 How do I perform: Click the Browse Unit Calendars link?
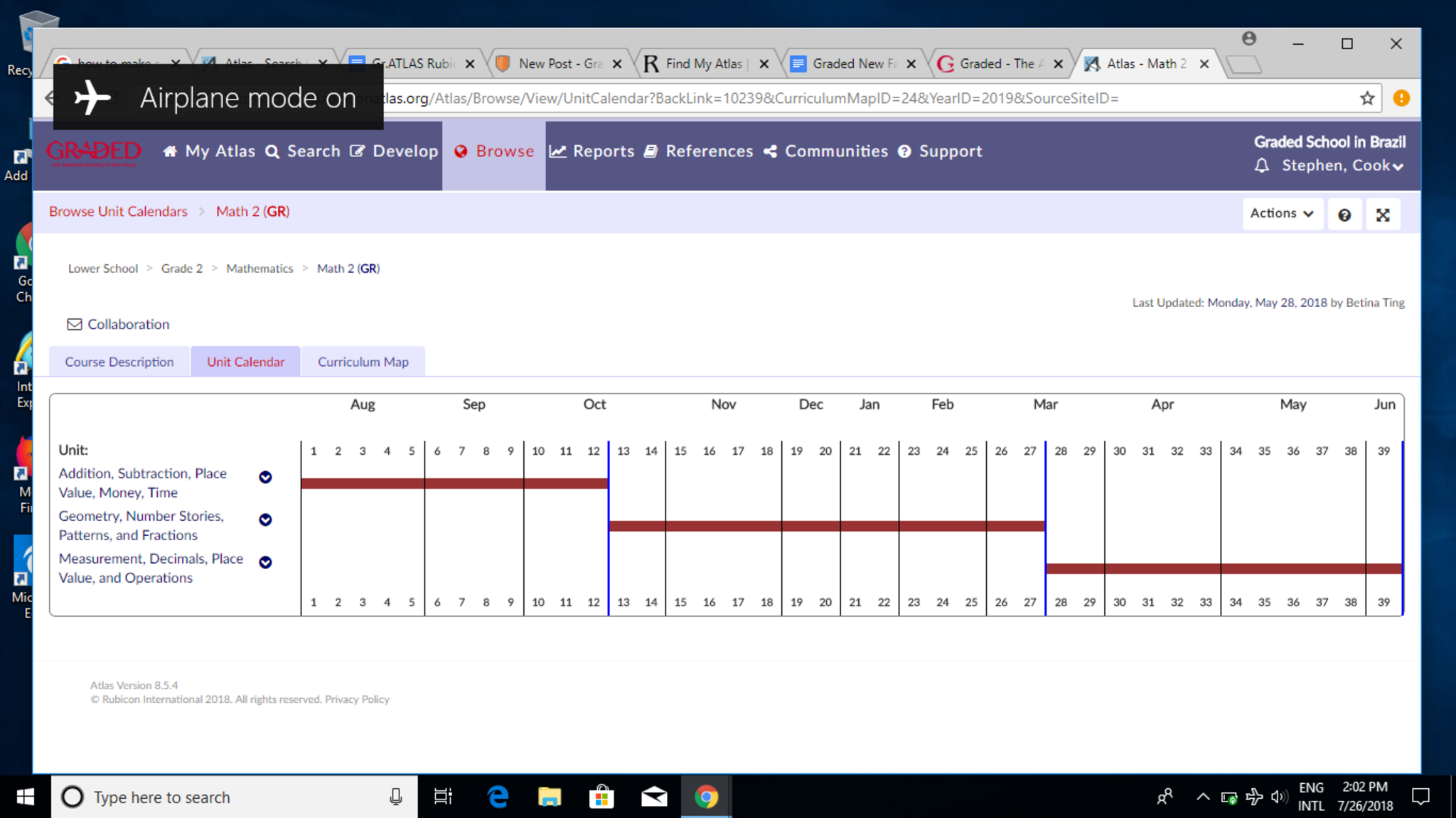[x=118, y=211]
